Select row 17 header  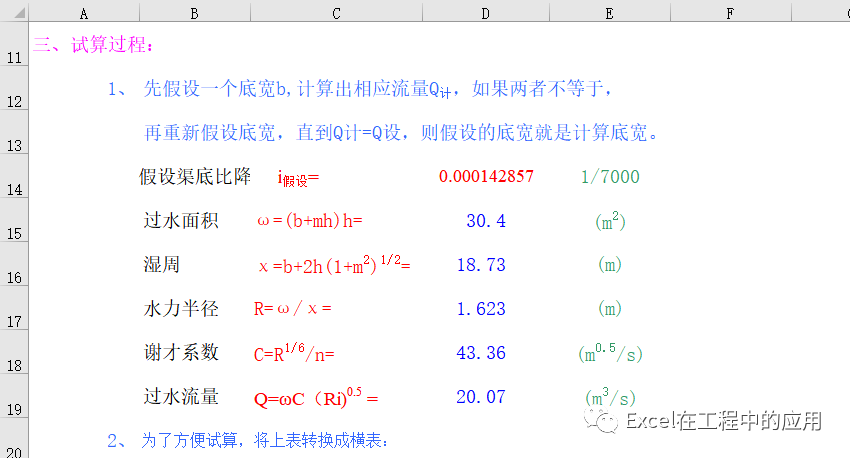(x=14, y=308)
